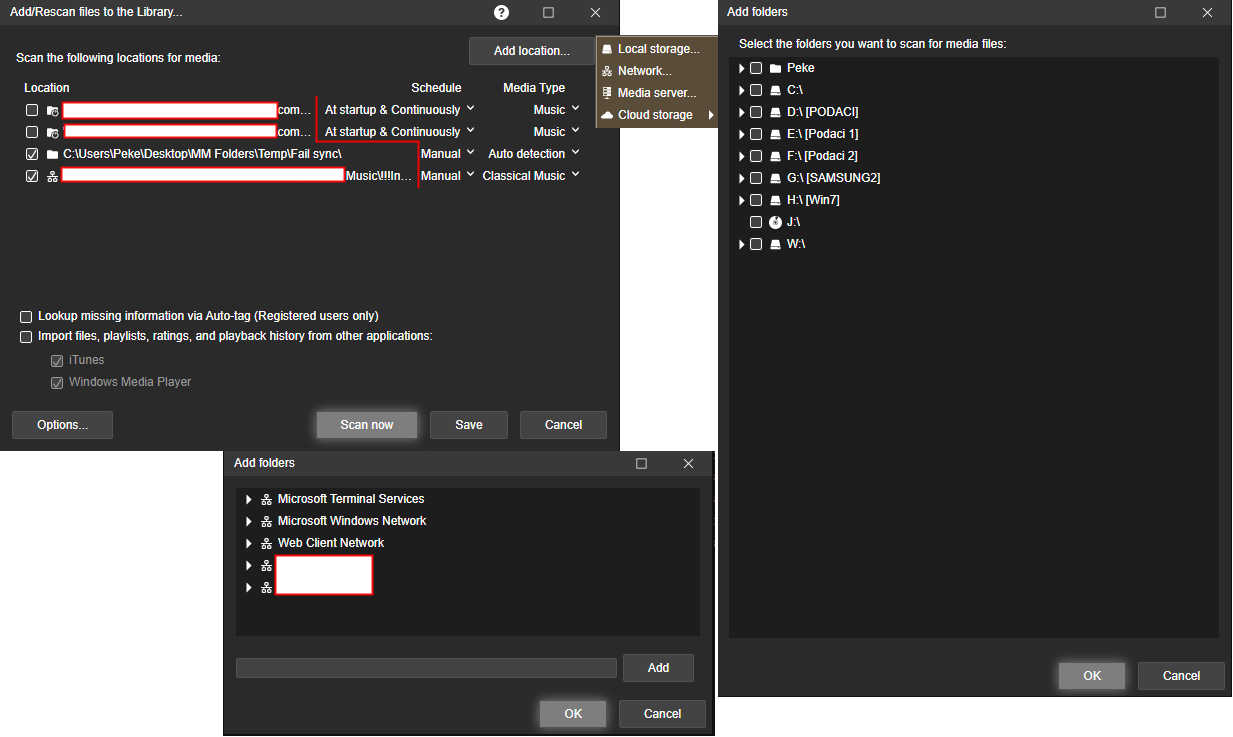Expand the C:\ drive tree node
Image resolution: width=1233 pixels, height=737 pixels.
pyautogui.click(x=741, y=90)
